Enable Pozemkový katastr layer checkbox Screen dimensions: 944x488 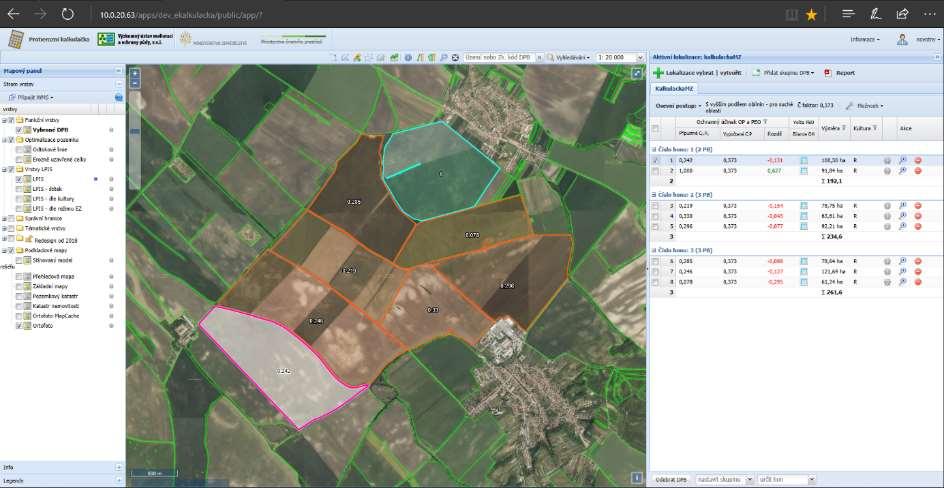[19, 297]
